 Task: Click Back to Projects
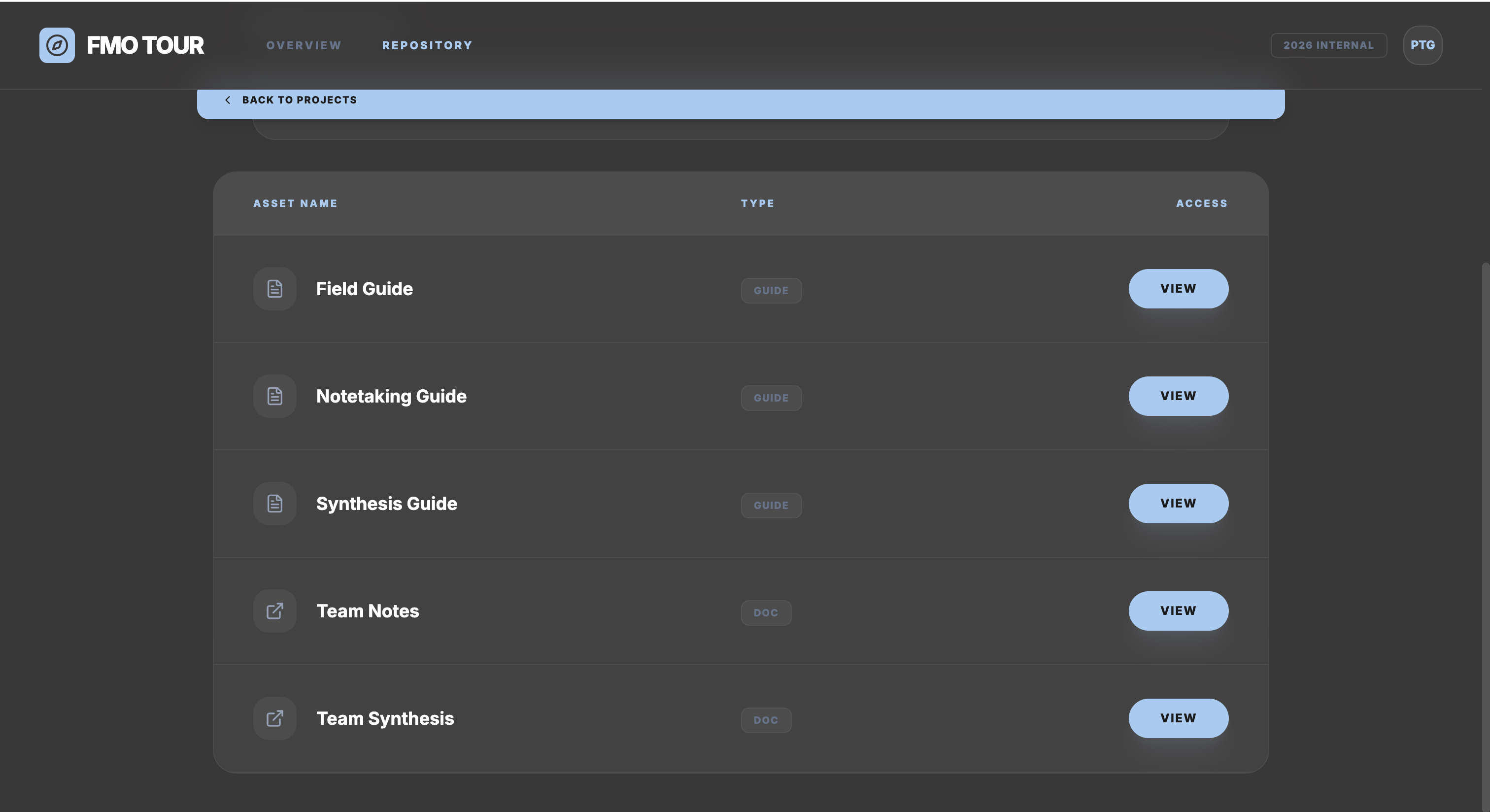[299, 100]
